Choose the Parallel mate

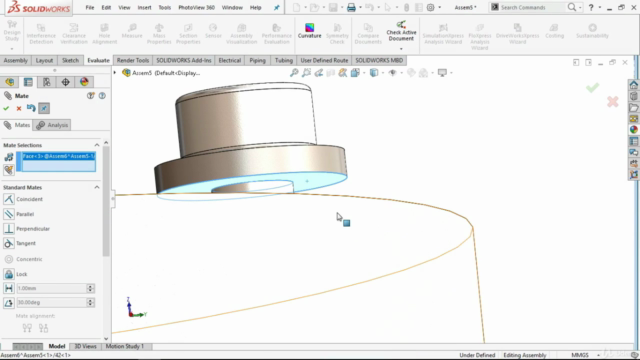[x=19, y=214]
